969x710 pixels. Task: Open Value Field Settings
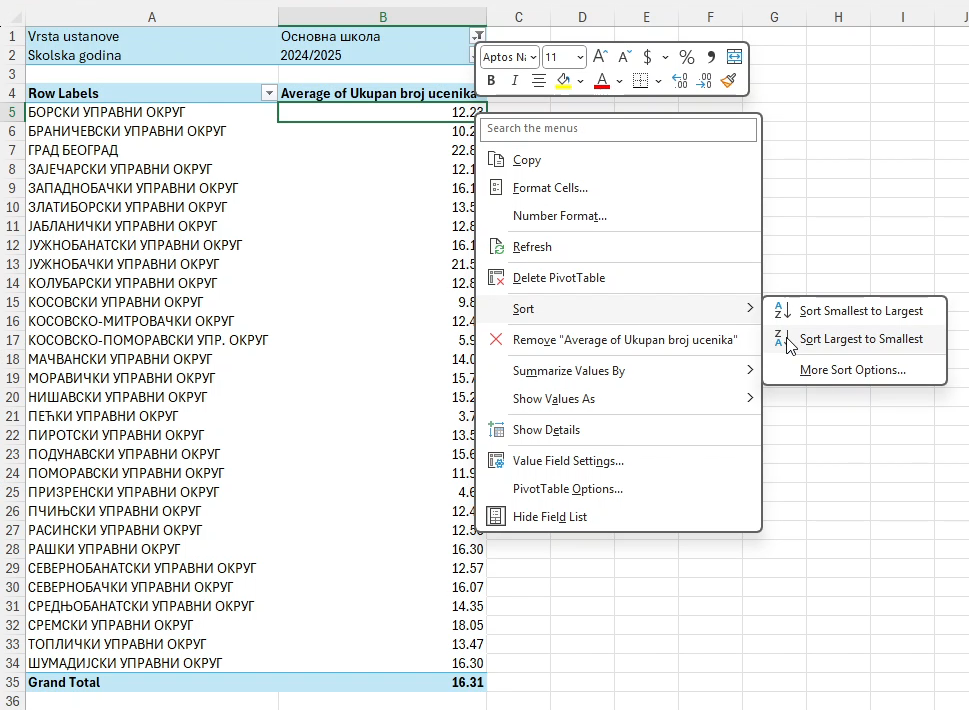pyautogui.click(x=620, y=460)
